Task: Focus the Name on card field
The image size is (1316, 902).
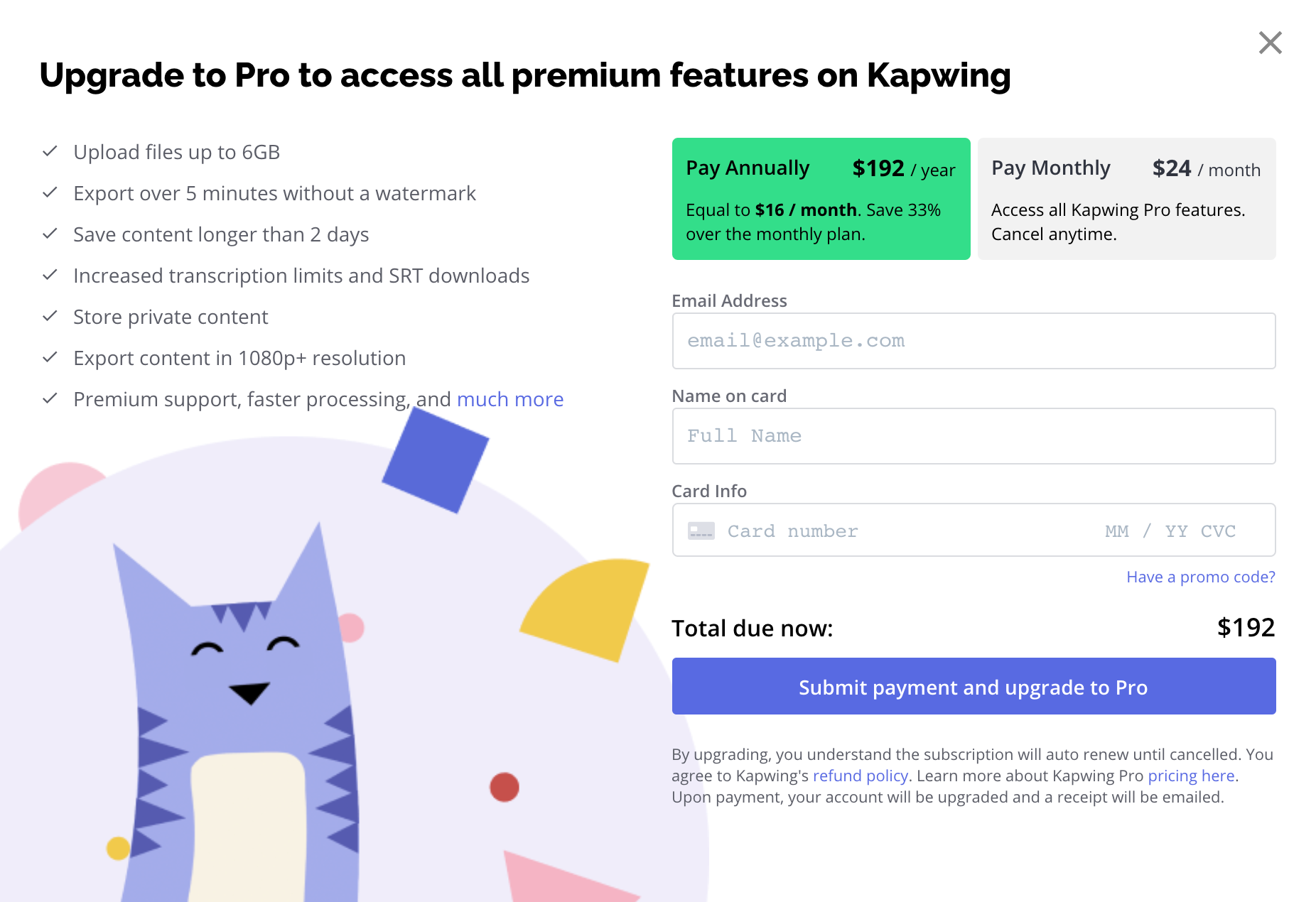Action: [973, 436]
